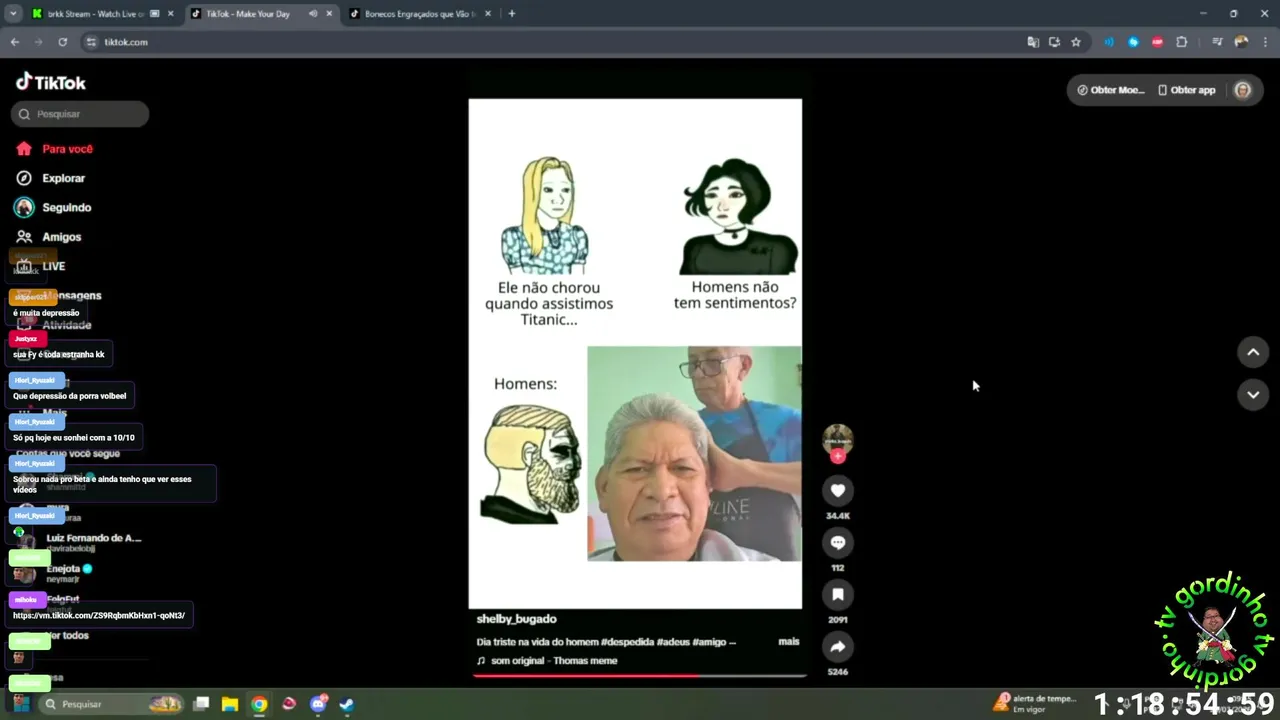Seek on the video progress bar
1280x720 pixels.
tap(639, 676)
